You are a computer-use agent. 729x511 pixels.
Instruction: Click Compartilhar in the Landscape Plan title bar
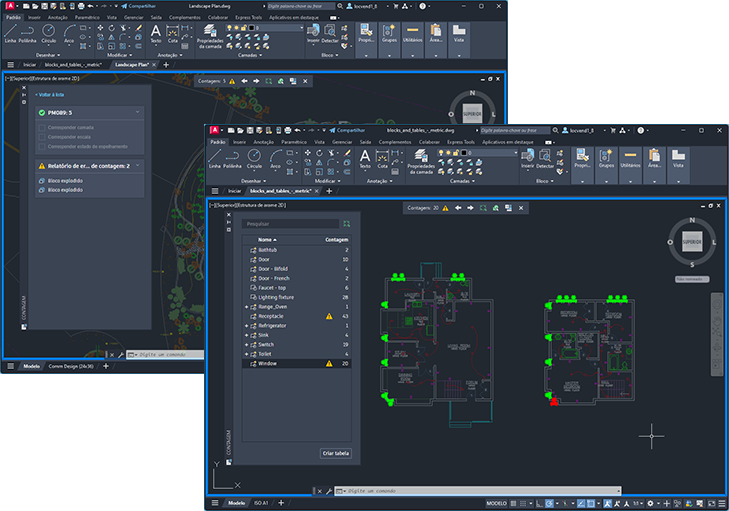138,6
